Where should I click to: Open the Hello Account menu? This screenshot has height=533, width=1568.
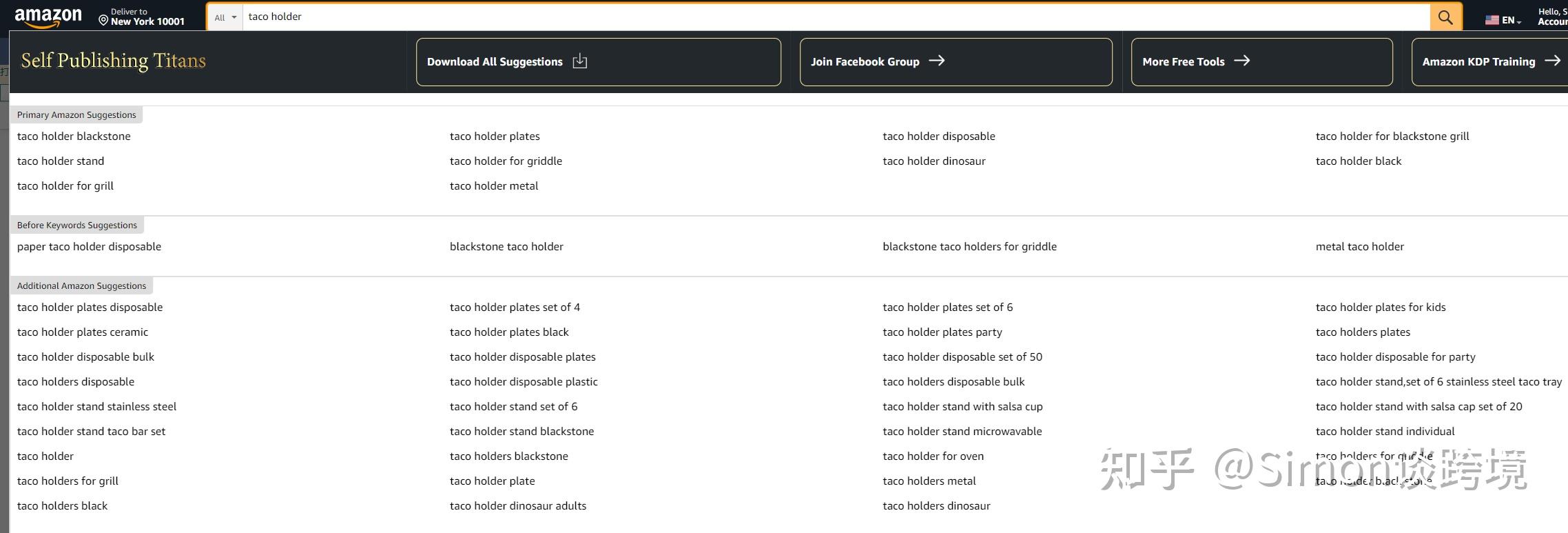pyautogui.click(x=1553, y=17)
